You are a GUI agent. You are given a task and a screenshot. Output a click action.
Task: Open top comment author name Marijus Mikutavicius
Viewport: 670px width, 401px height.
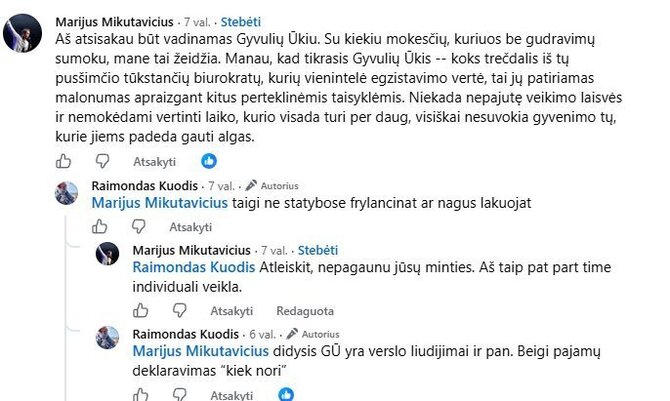tap(115, 22)
